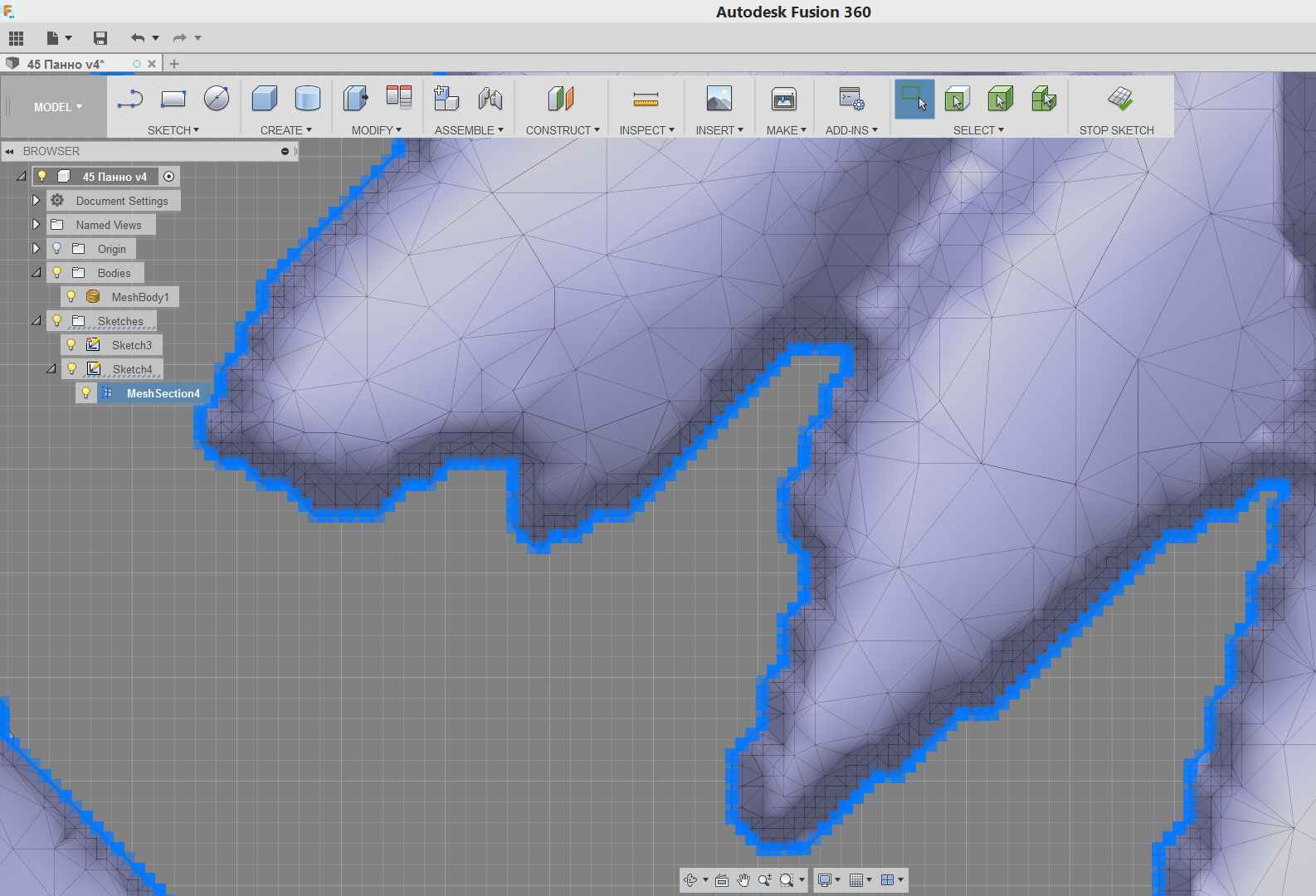Select the Rectangle sketch tool
The width and height of the screenshot is (1316, 896).
173,99
